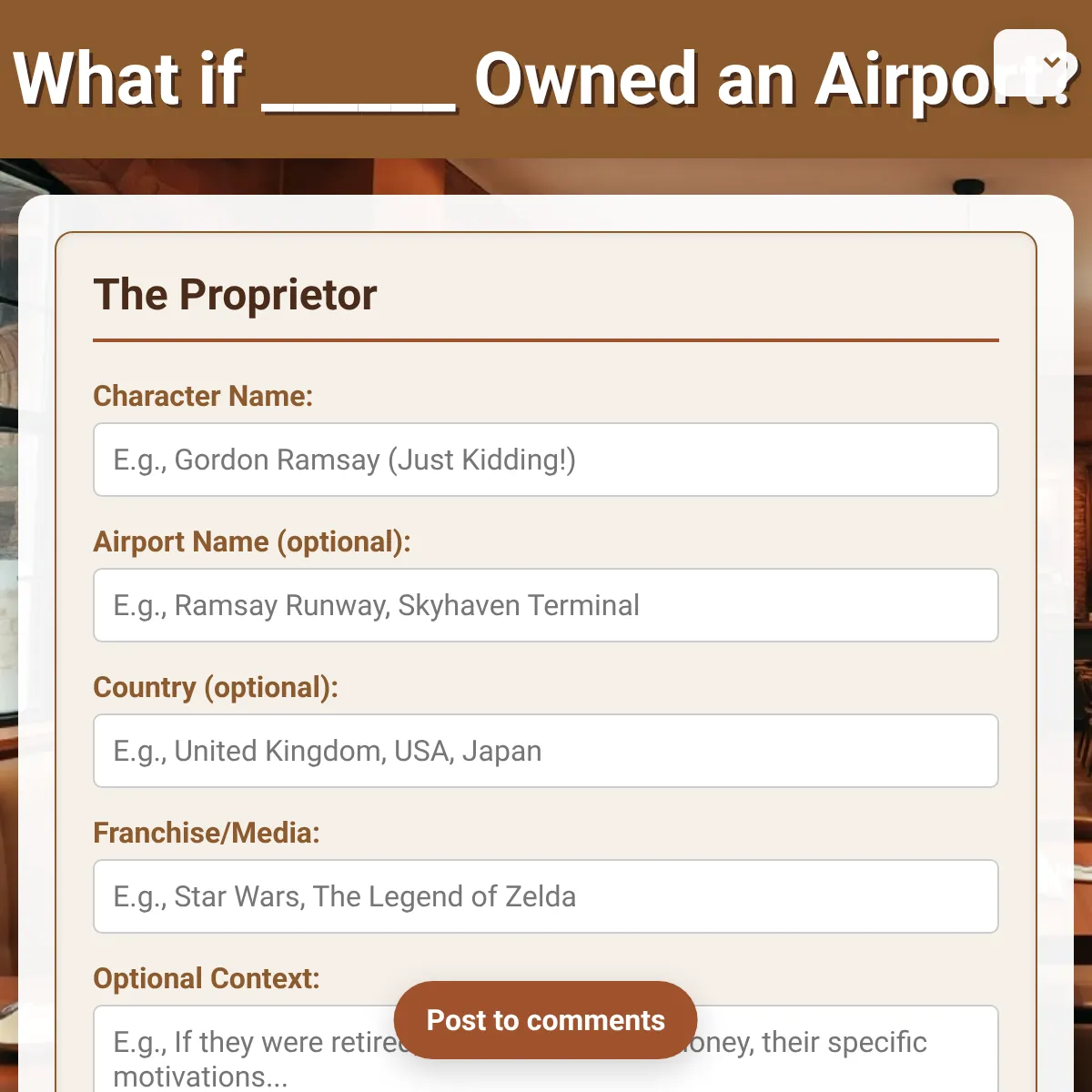Viewport: 1092px width, 1092px height.
Task: Click the "Airport Name (optional):" label
Action: tap(252, 541)
